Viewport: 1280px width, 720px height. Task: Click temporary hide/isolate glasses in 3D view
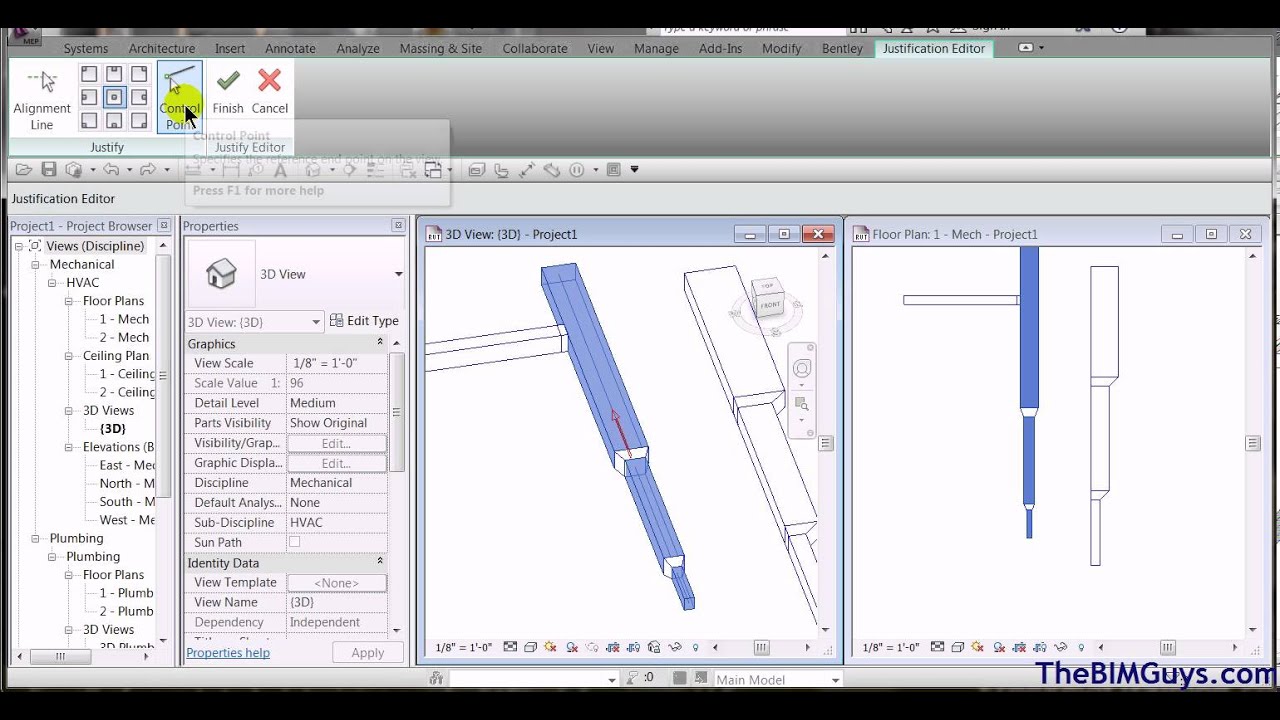(675, 647)
